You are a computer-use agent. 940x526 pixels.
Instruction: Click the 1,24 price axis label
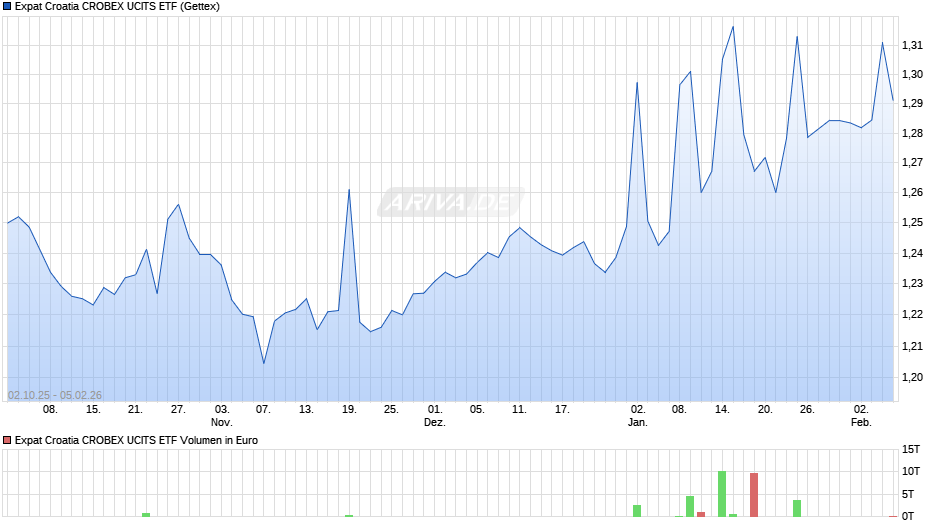912,253
